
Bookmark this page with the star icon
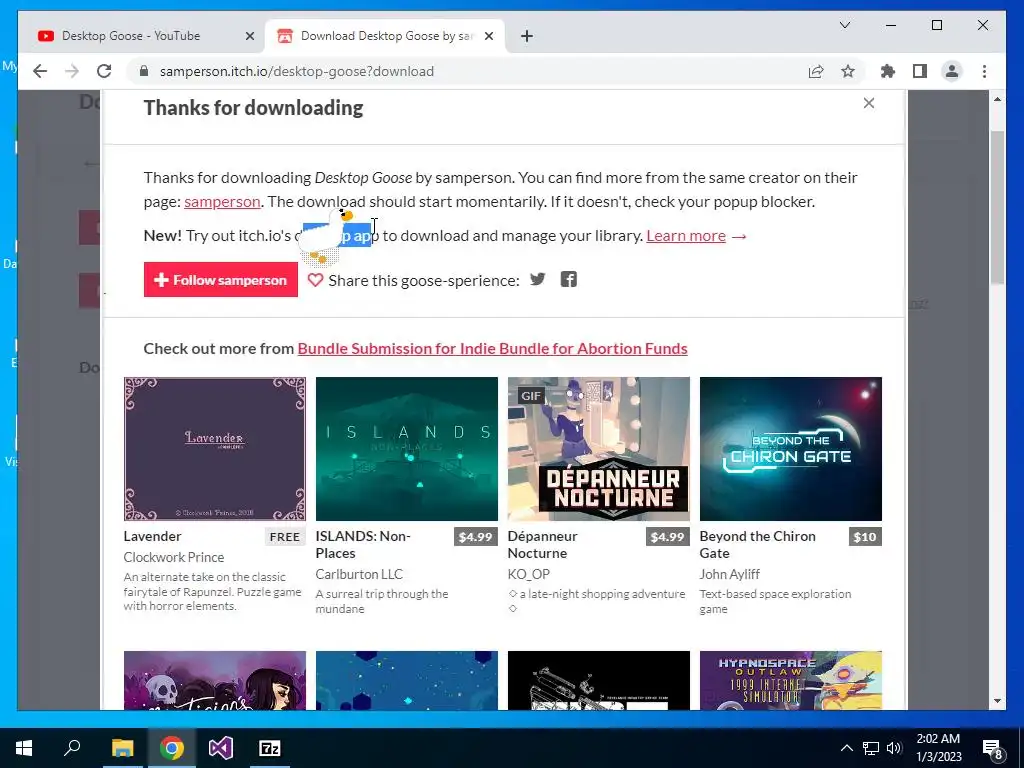point(848,71)
